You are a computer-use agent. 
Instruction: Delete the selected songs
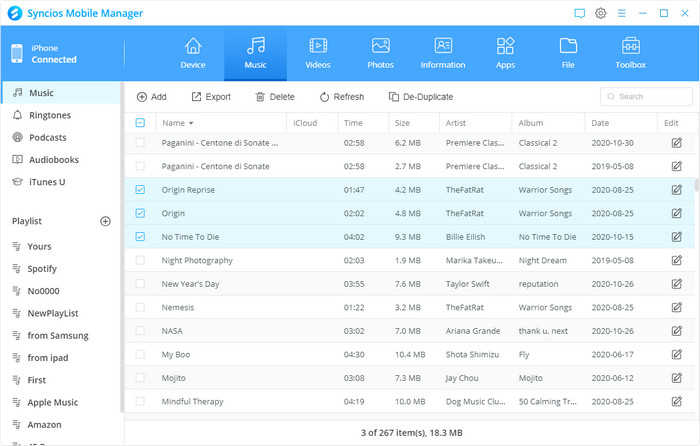click(x=275, y=97)
